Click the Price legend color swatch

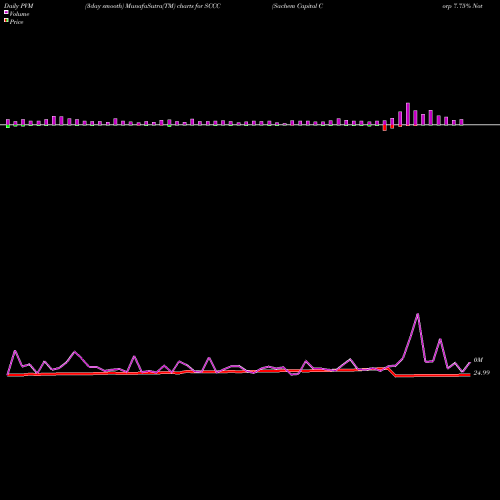pyautogui.click(x=6, y=21)
